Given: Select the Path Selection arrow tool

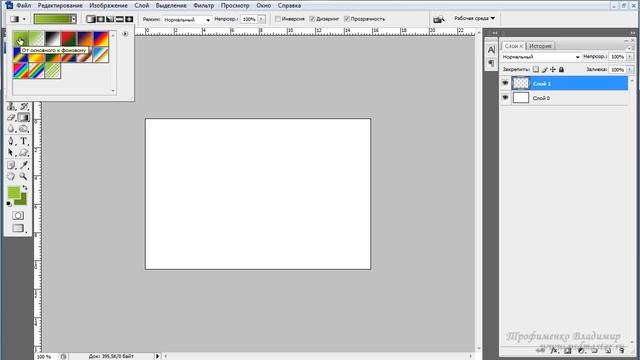Looking at the screenshot, I should click(x=11, y=153).
